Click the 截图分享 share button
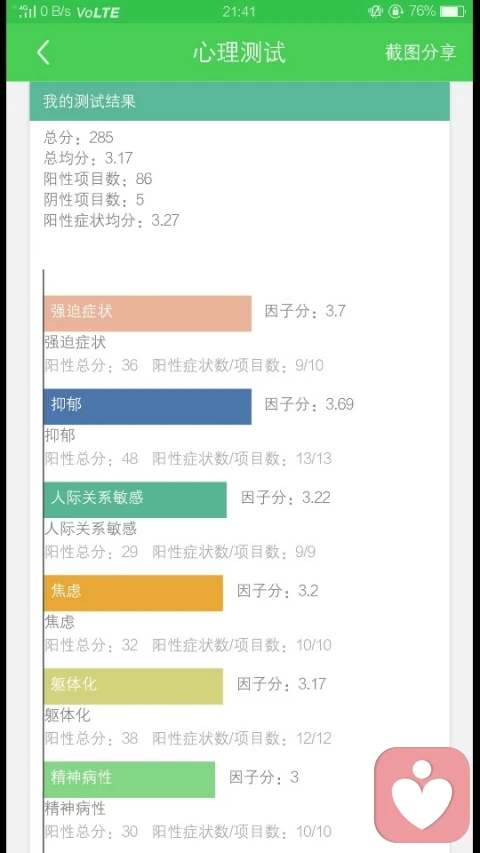Viewport: 480px width, 853px height. [x=420, y=53]
